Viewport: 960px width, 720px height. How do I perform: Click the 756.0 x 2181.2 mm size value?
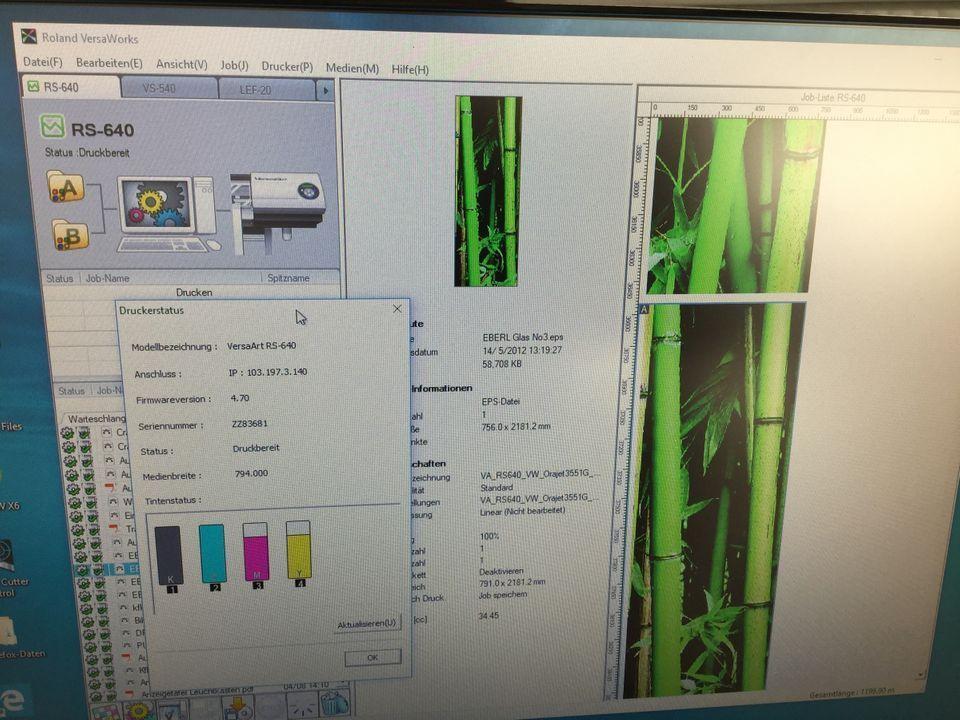(516, 427)
